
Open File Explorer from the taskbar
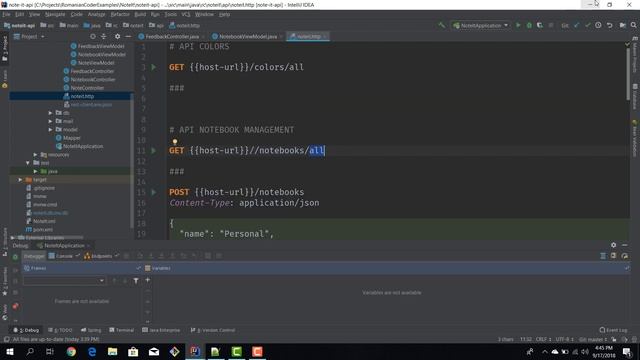point(113,351)
